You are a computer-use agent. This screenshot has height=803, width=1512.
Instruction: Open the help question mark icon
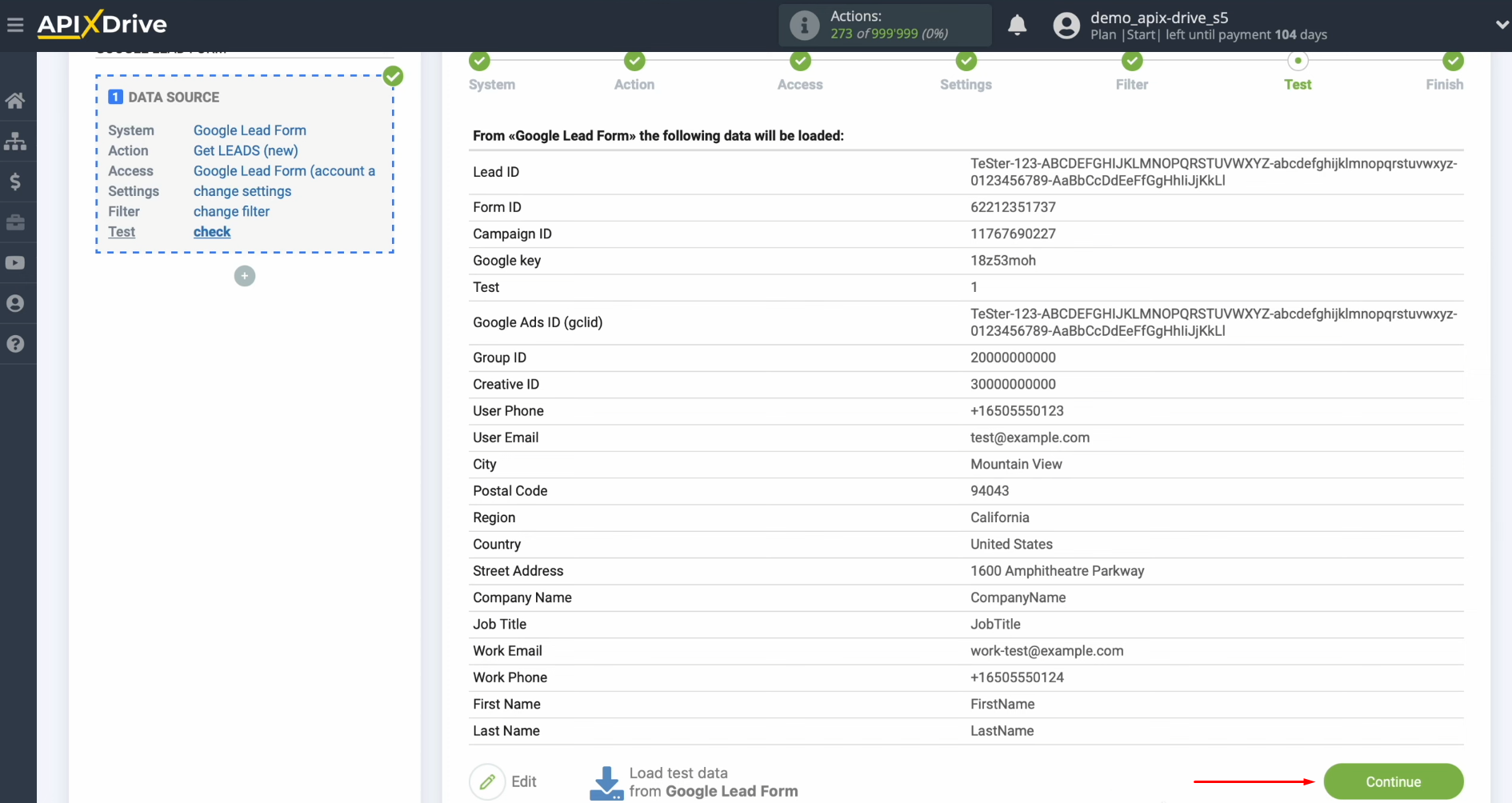[16, 344]
